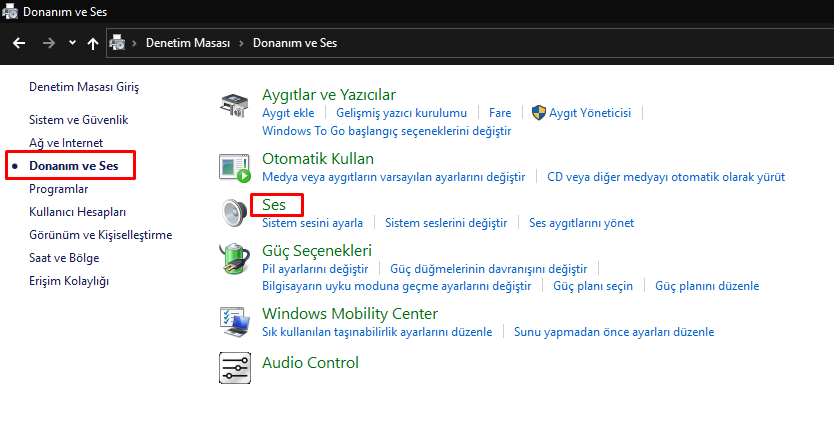Open Ağ ve Internet category
Image resolution: width=834 pixels, height=431 pixels.
[x=66, y=143]
